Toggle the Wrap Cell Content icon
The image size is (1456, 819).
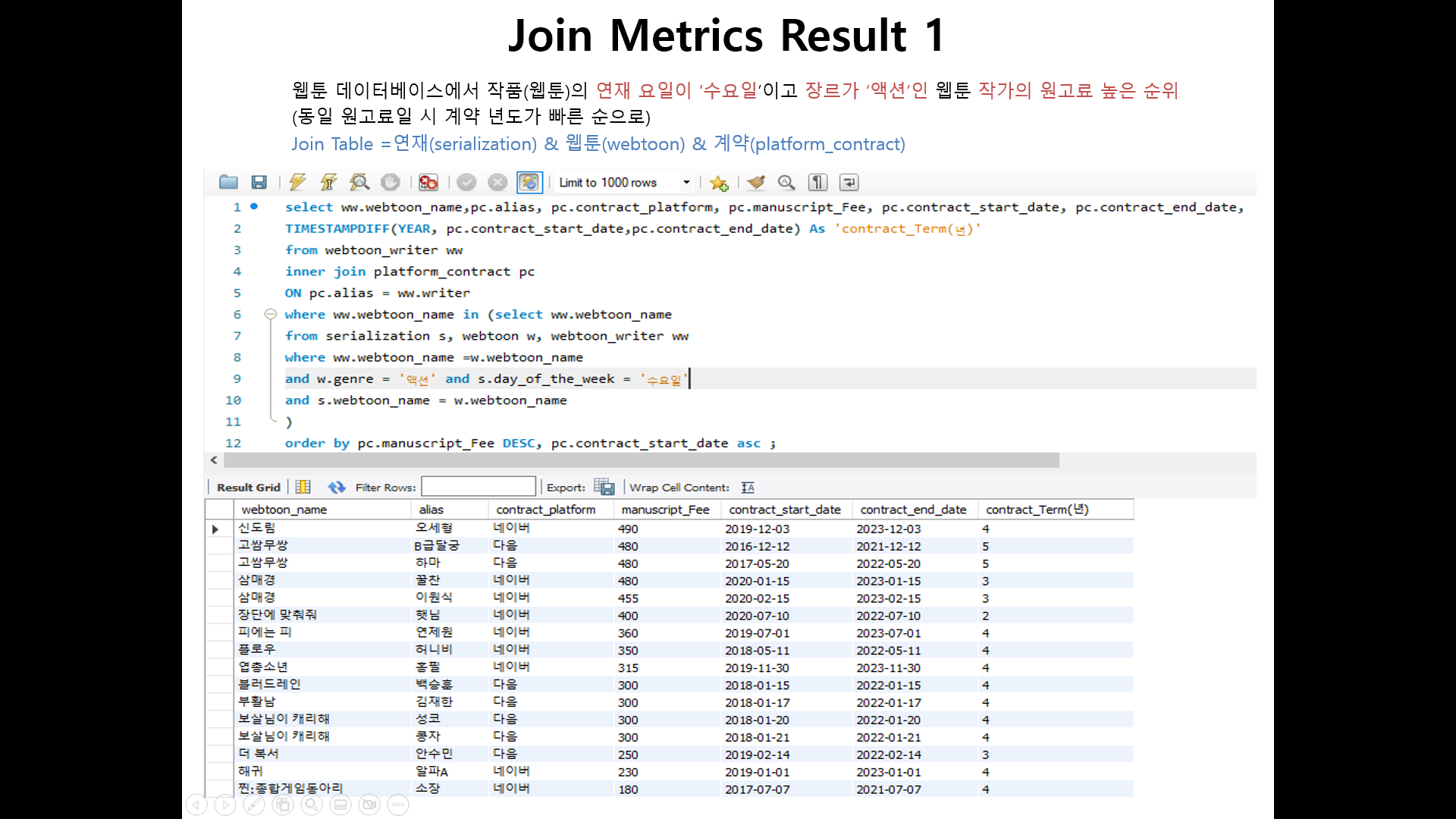point(748,488)
